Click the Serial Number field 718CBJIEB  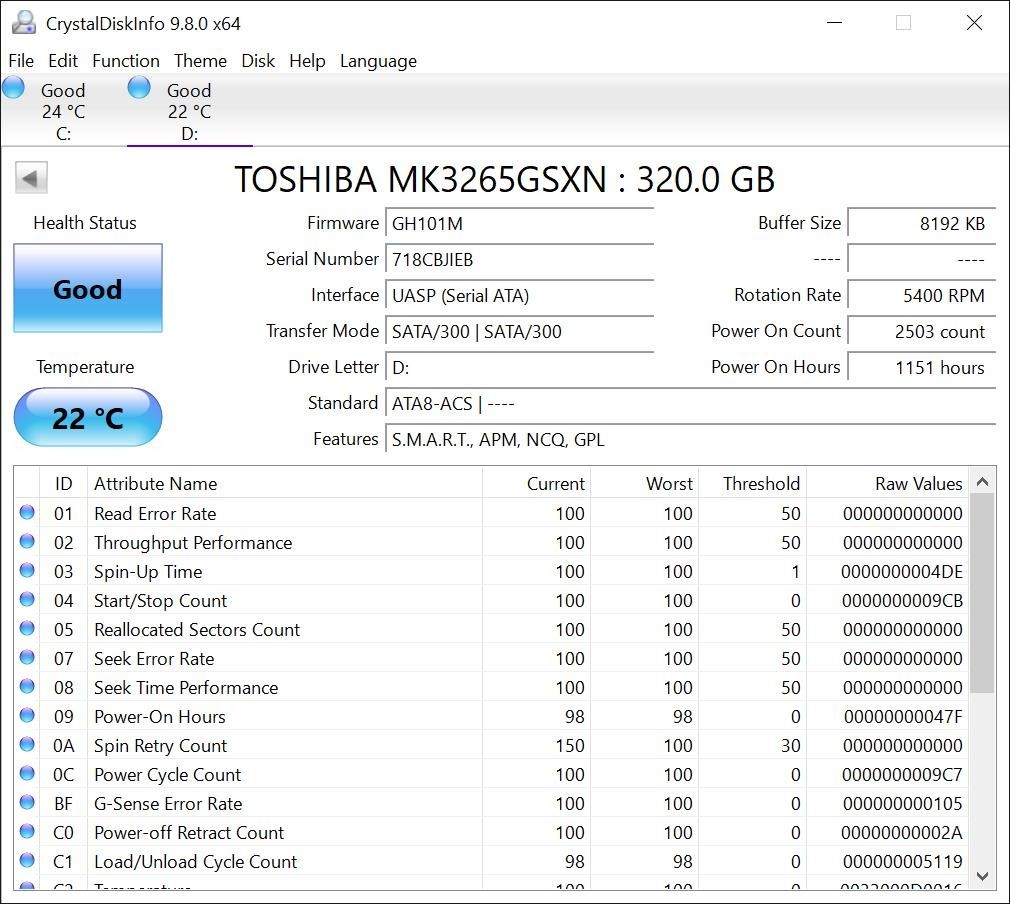coord(520,260)
